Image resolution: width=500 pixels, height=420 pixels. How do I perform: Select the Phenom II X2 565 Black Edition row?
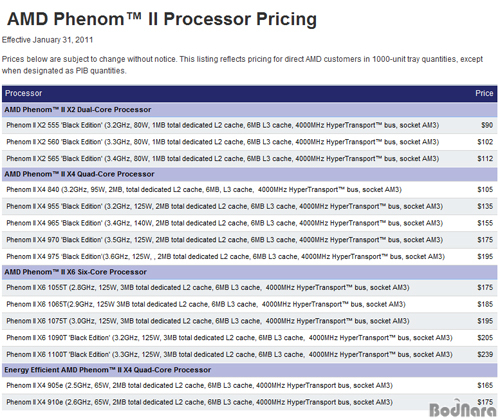click(250, 159)
